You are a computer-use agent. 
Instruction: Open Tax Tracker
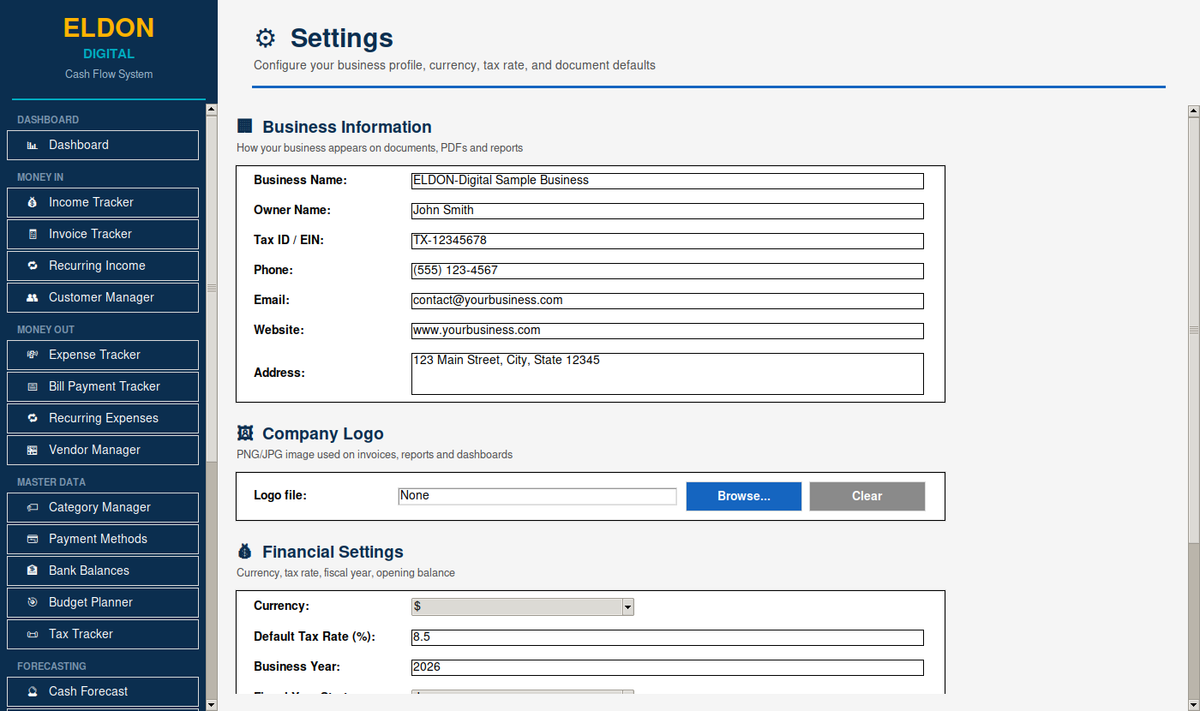(103, 635)
